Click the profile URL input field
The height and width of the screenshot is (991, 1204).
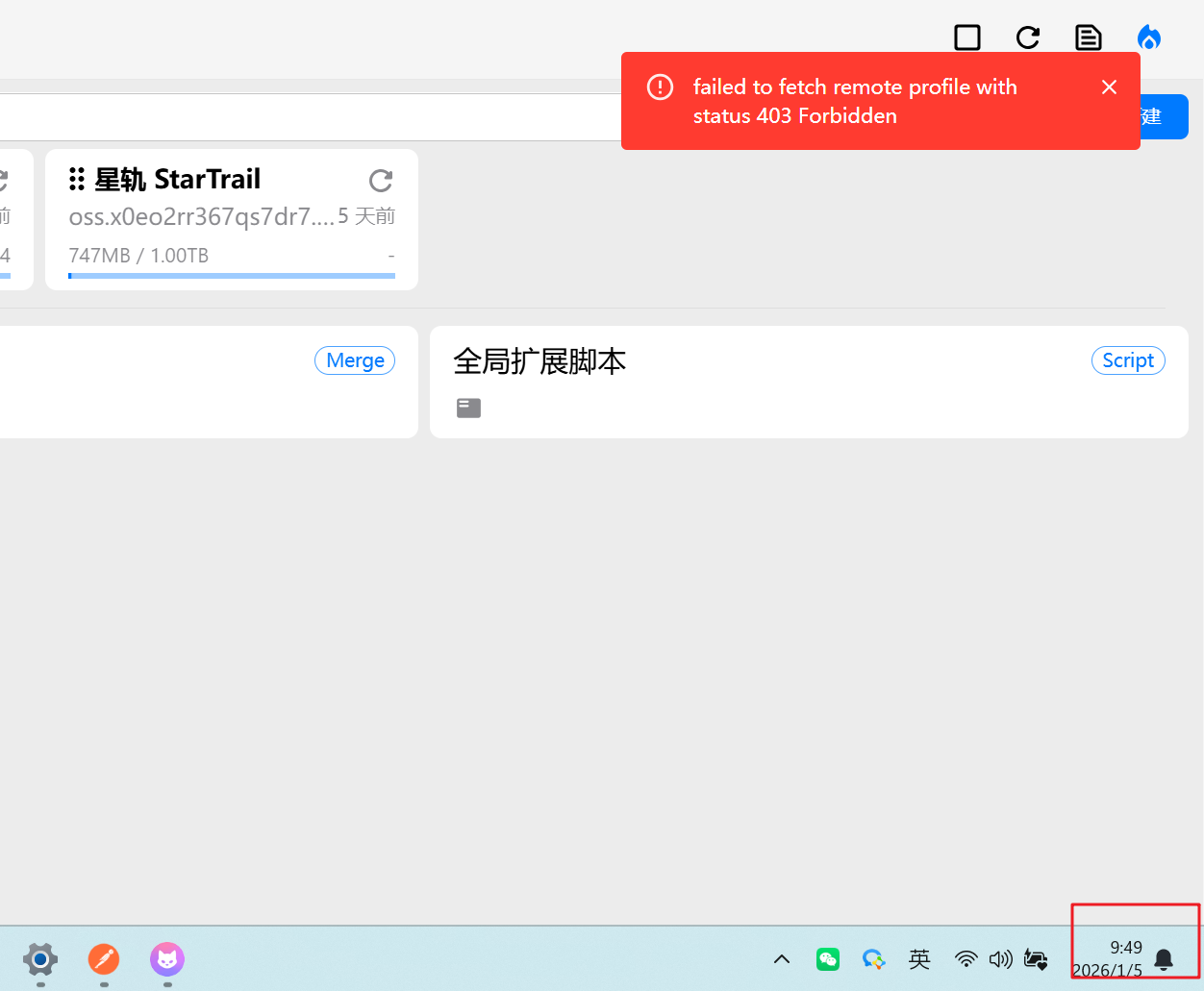[x=308, y=117]
